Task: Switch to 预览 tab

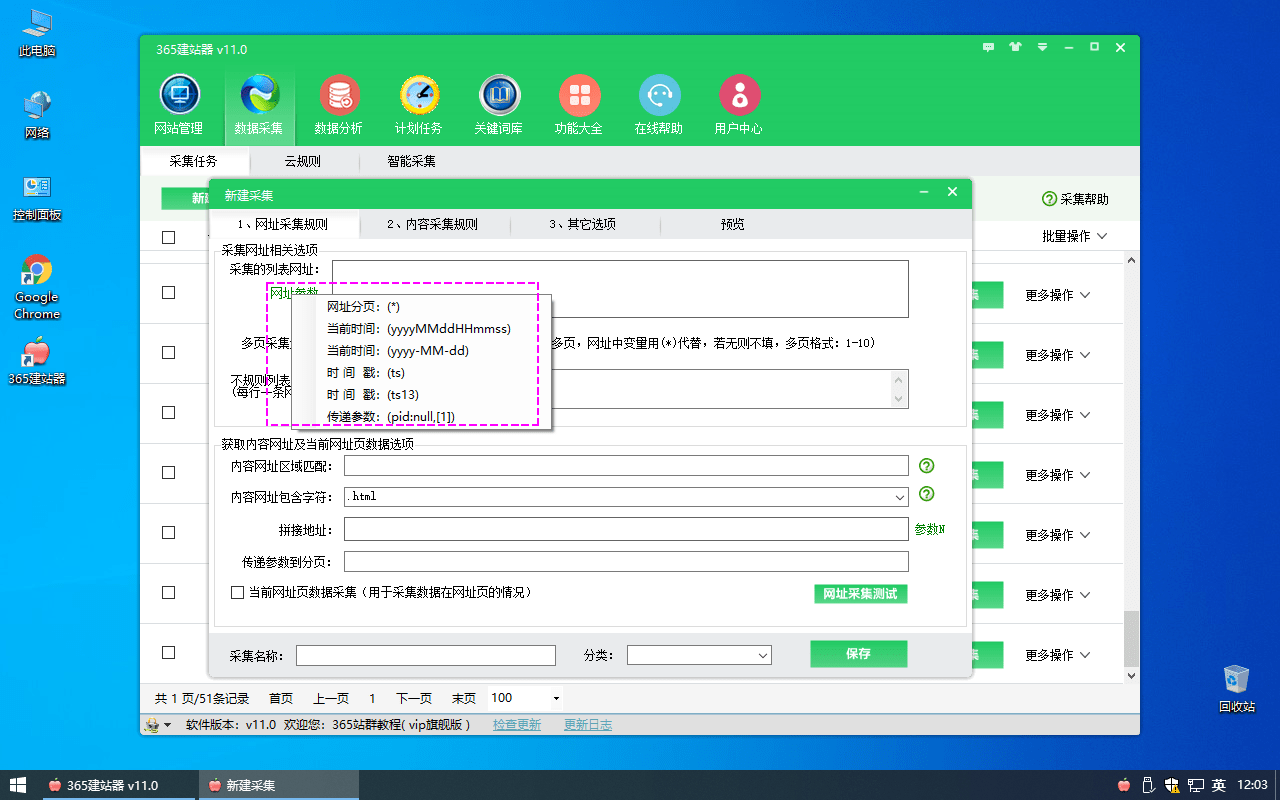Action: tap(733, 224)
